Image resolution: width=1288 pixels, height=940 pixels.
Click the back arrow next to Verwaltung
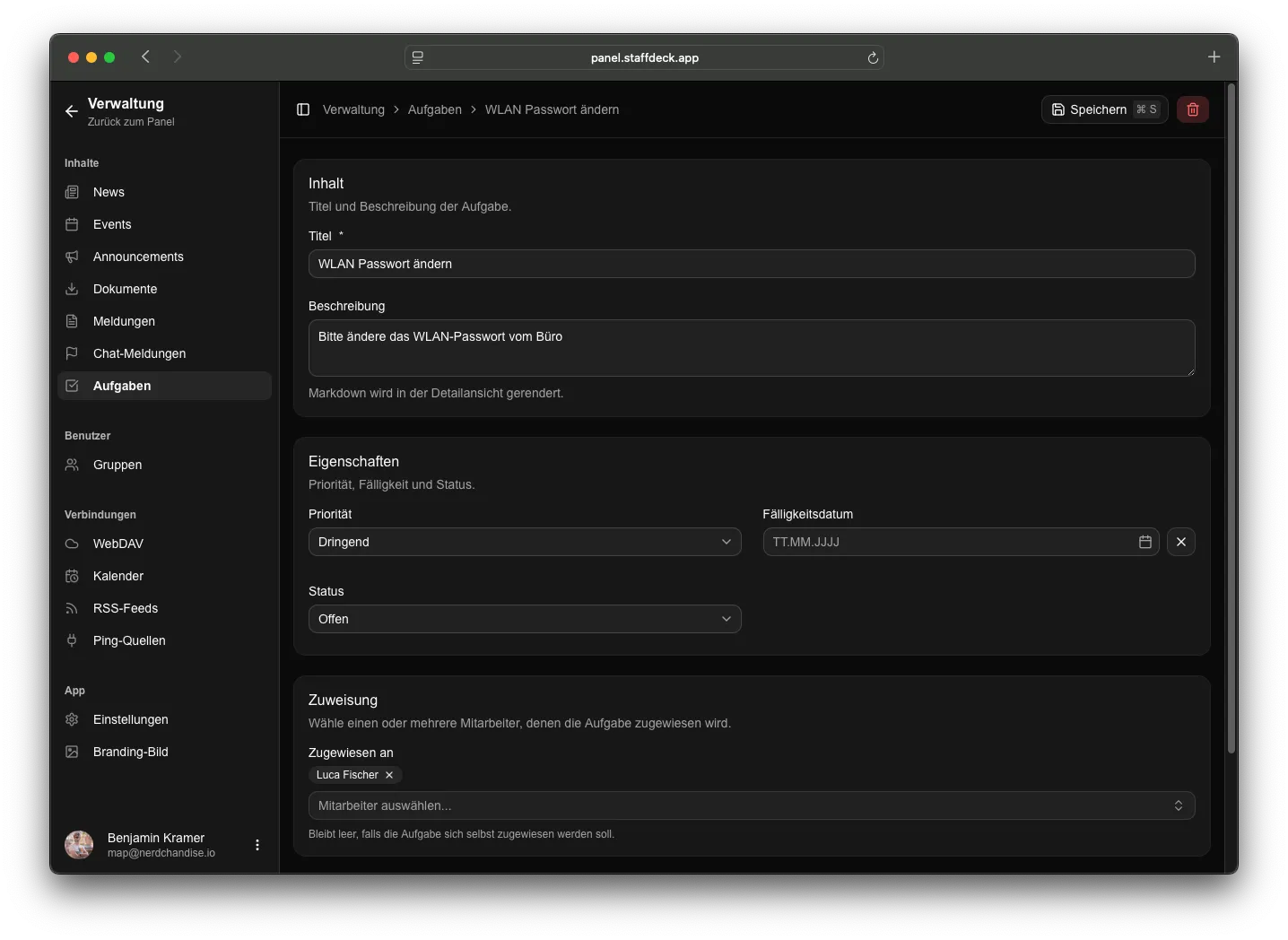tap(72, 111)
